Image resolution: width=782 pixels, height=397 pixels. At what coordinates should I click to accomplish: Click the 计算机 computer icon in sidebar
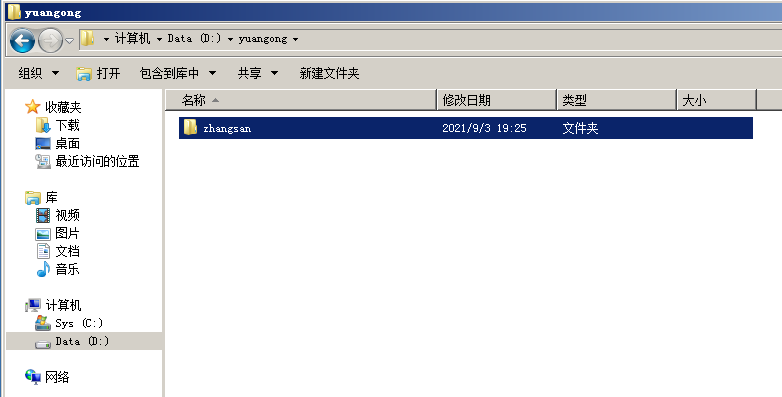tap(33, 305)
